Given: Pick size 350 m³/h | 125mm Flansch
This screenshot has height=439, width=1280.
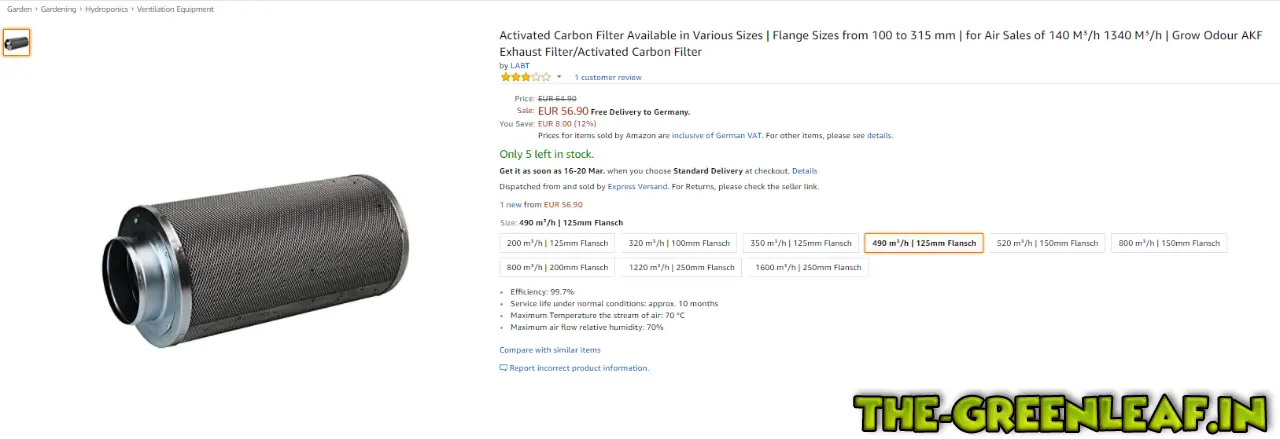Looking at the screenshot, I should coord(800,243).
